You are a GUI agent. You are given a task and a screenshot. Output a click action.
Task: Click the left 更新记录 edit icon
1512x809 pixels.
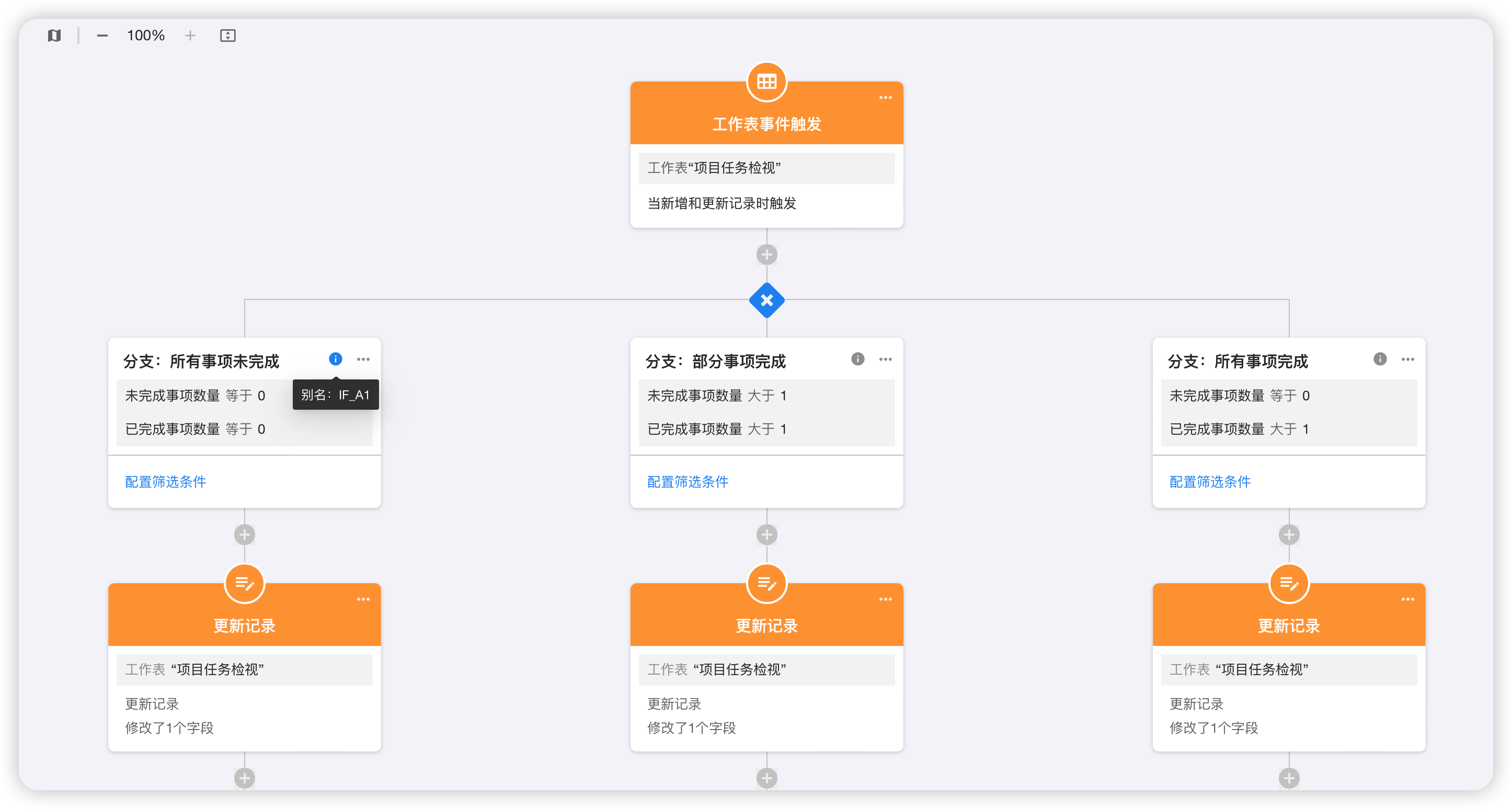click(244, 583)
